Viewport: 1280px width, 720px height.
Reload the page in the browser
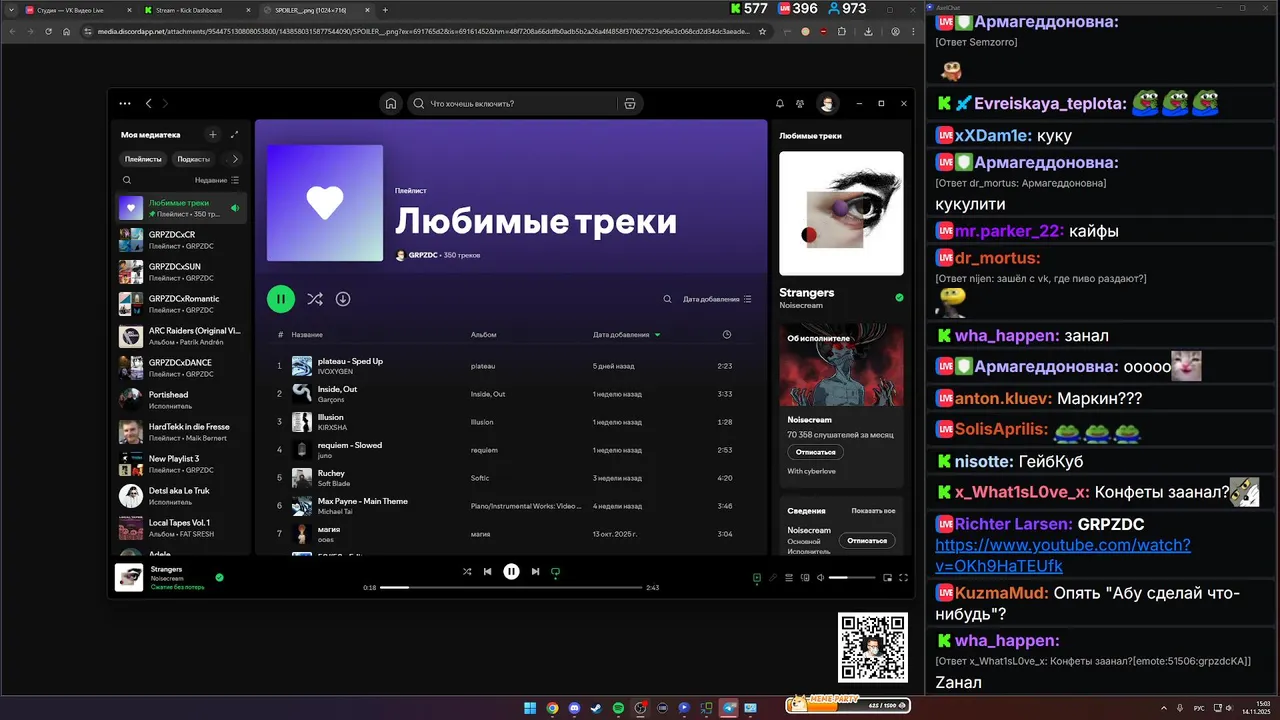[x=48, y=31]
